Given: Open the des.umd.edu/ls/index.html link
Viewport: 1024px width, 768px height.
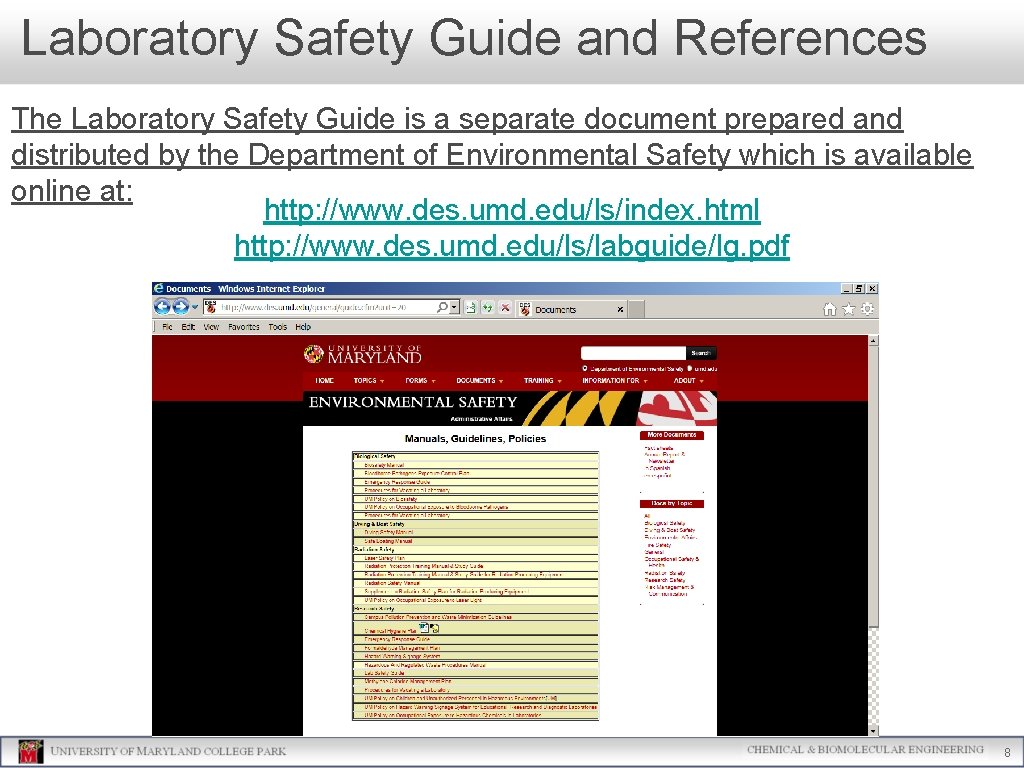Looking at the screenshot, I should [511, 210].
